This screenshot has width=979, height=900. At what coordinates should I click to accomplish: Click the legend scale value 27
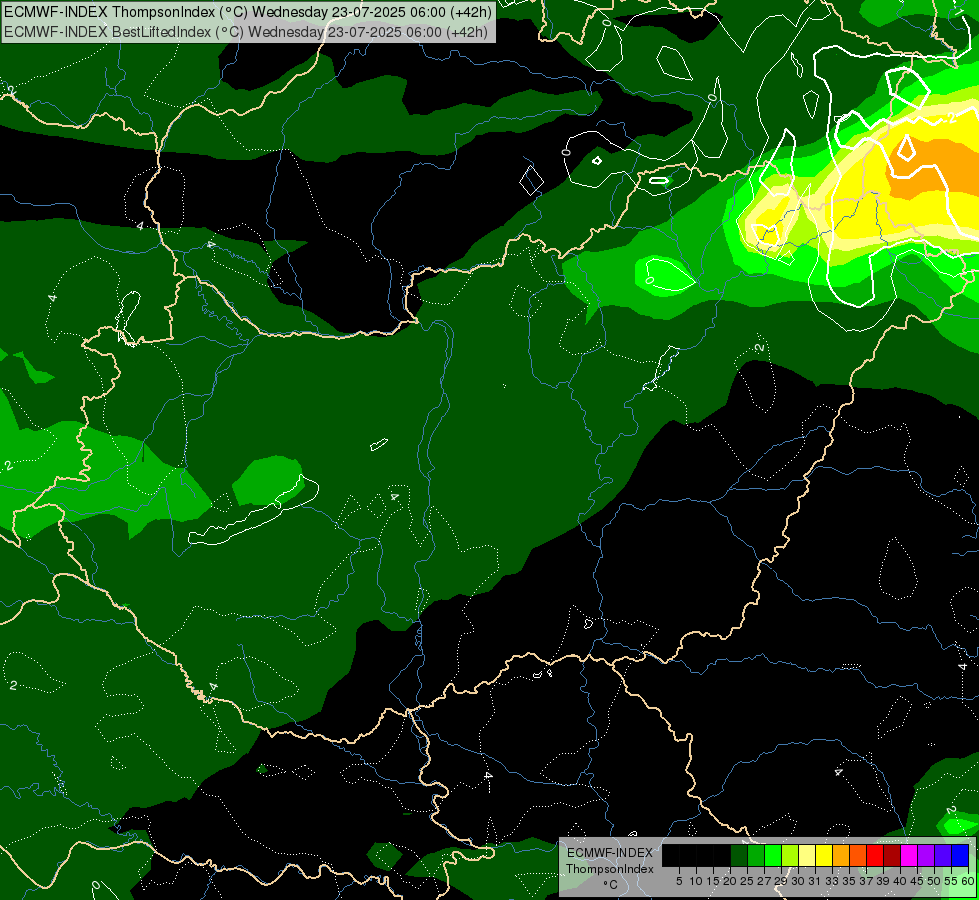coord(764,881)
